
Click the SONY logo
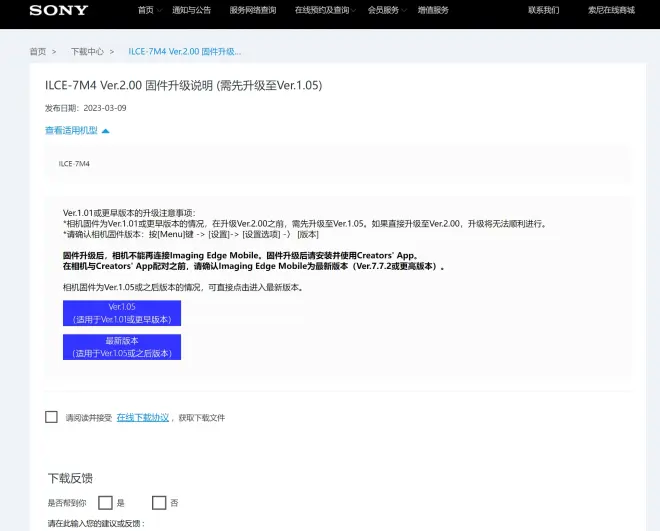[58, 11]
